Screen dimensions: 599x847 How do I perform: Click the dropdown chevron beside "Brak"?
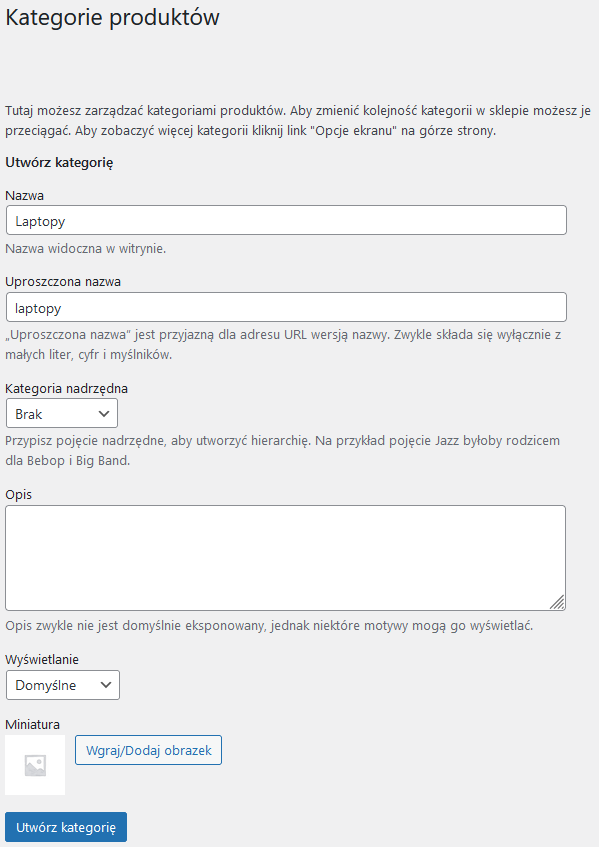click(105, 413)
